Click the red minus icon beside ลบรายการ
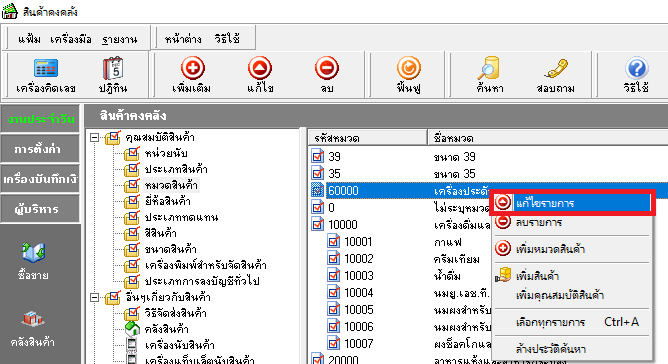This screenshot has width=668, height=364. point(503,221)
